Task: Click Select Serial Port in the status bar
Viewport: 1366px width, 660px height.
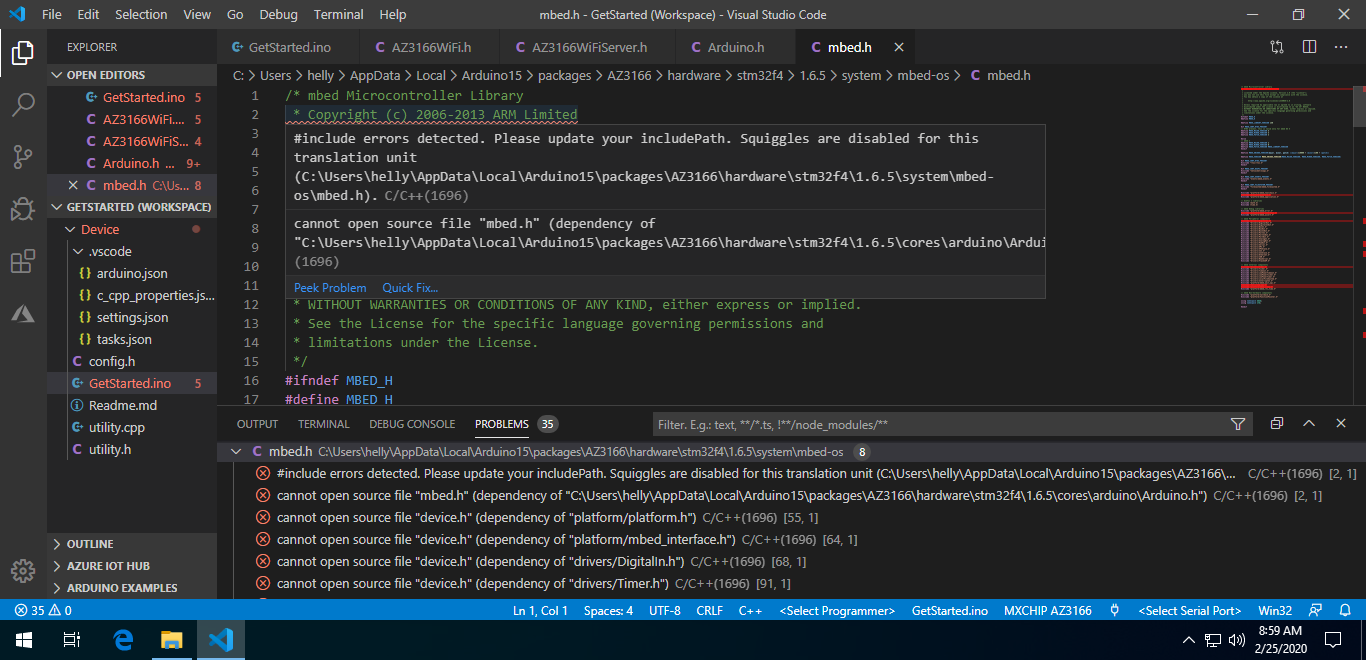Action: tap(1190, 609)
